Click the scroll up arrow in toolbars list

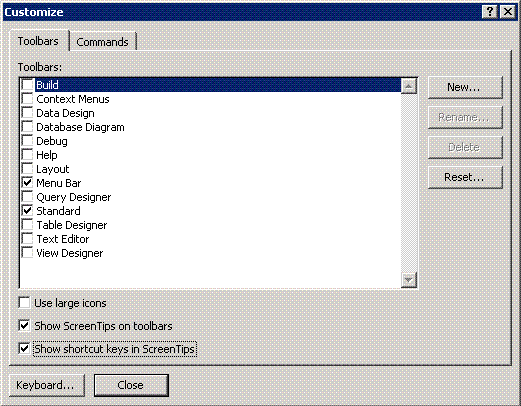point(409,86)
